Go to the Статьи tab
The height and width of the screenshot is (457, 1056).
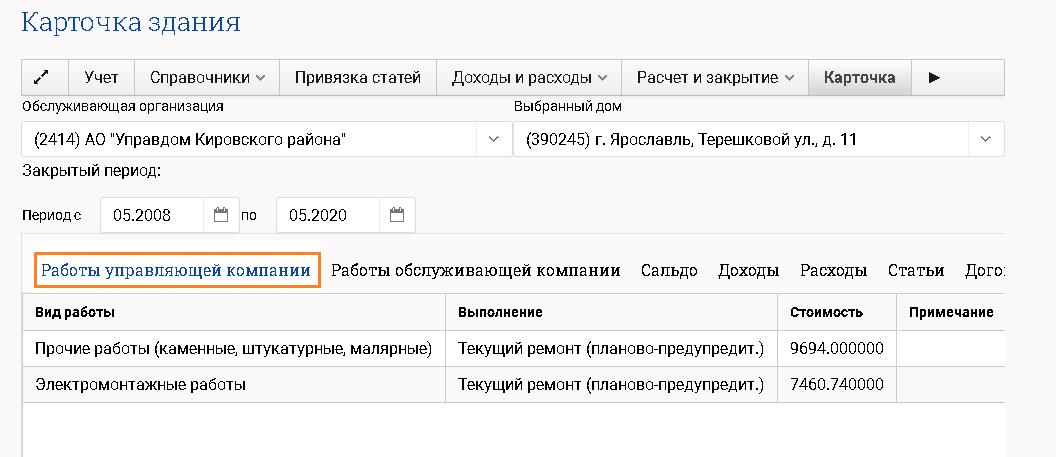point(914,270)
